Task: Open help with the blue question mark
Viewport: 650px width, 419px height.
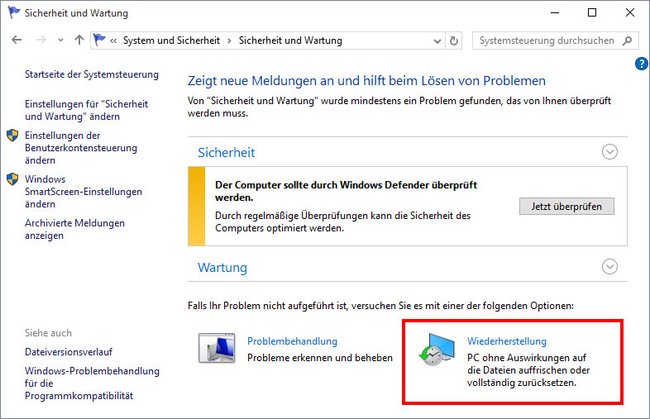Action: tap(641, 63)
